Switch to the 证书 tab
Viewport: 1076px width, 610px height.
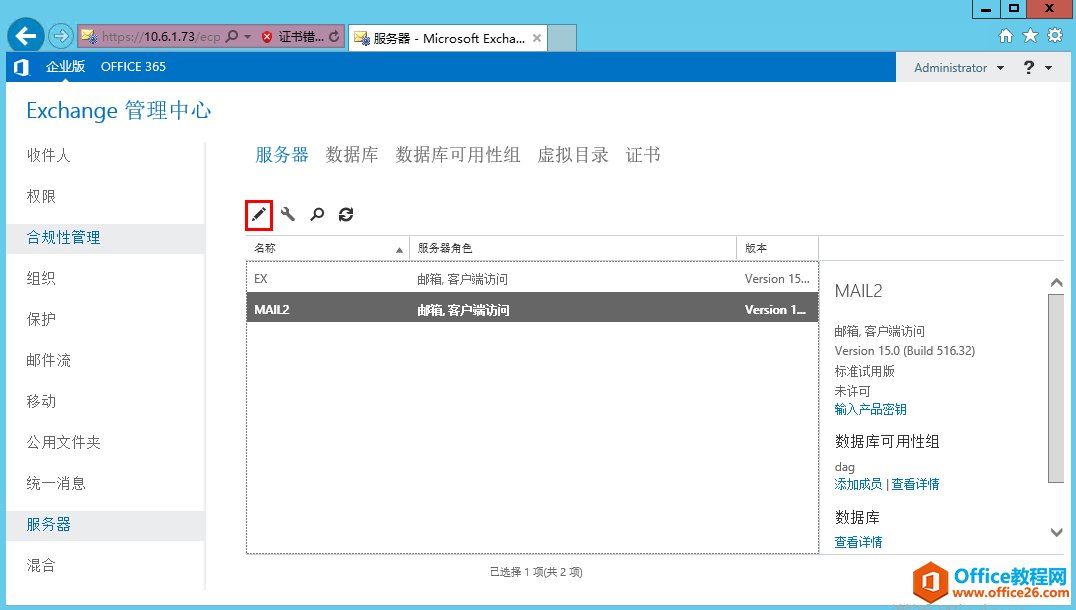point(643,154)
